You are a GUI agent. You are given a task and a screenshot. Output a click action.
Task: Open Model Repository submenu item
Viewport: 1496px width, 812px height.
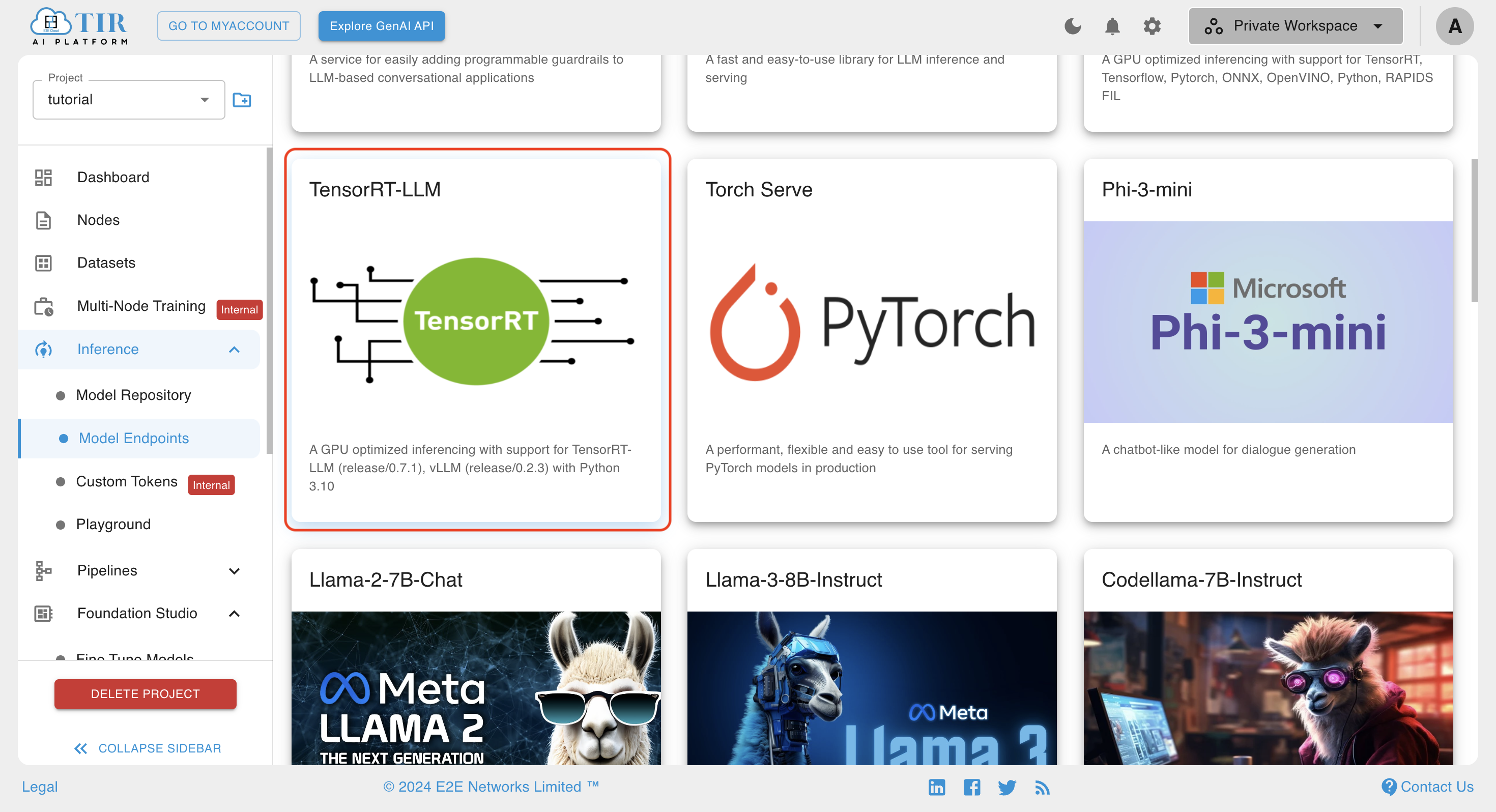coord(133,395)
